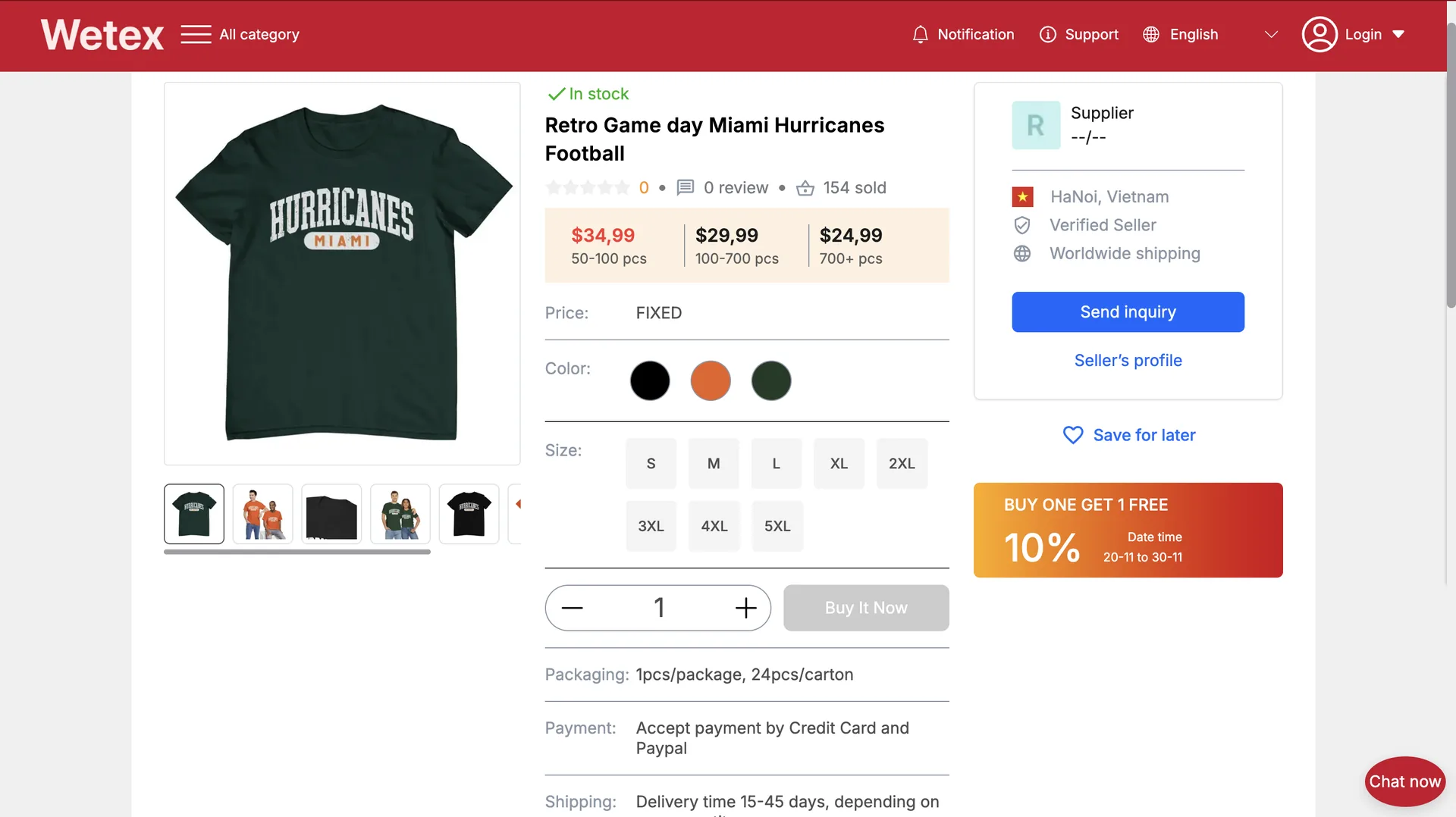Viewport: 1456px width, 817px height.
Task: Show next thumbnails with red arrow
Action: coord(518,504)
